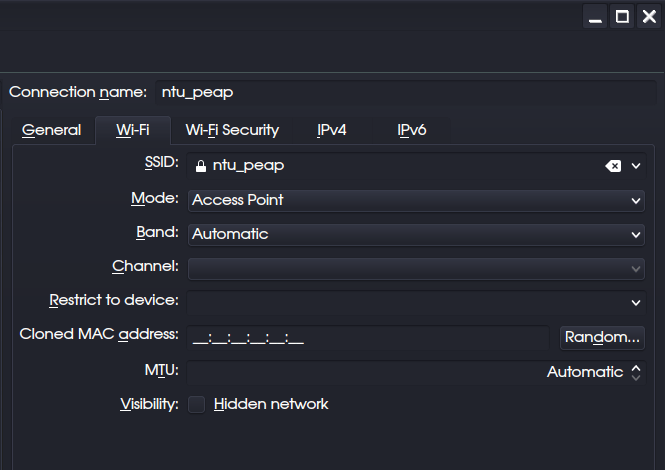Screen dimensions: 665x470
Task: Maximize the connection editor window
Action: click(622, 17)
